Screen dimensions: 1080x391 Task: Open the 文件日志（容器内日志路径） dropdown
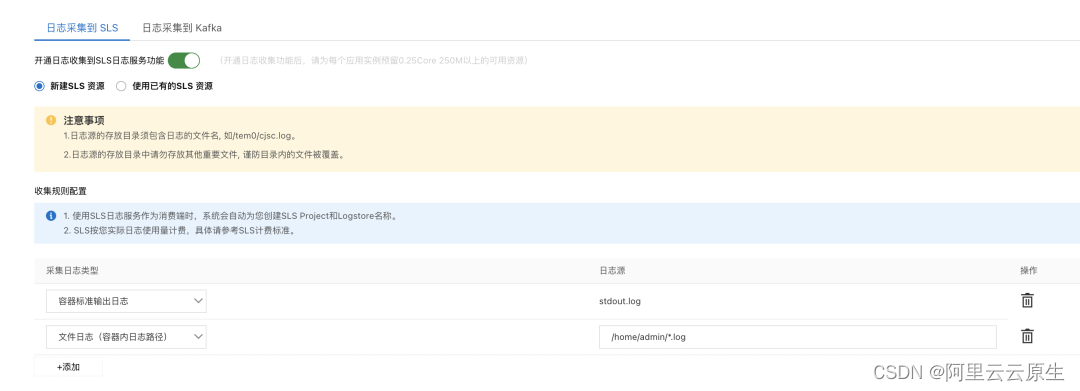point(126,337)
